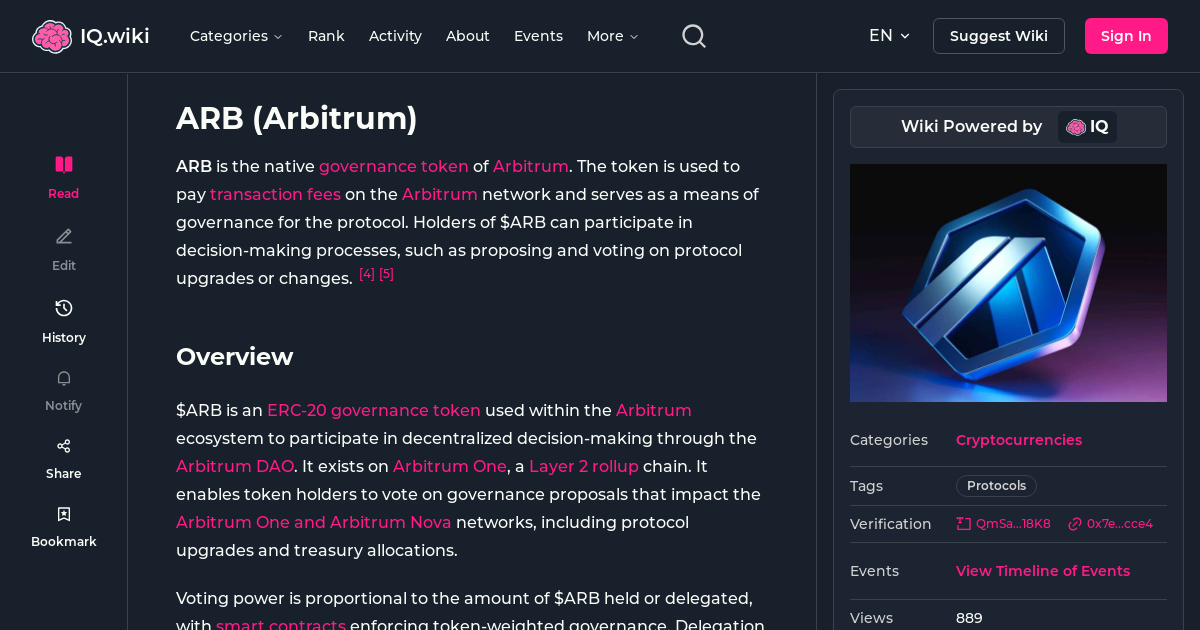
Task: Click the Sign In button
Action: click(1126, 35)
